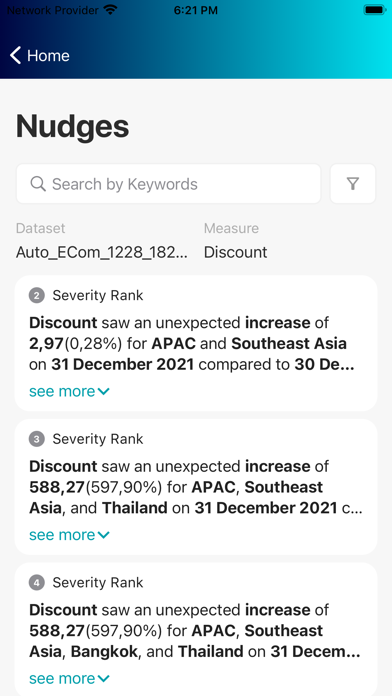392x696 pixels.
Task: Tap the Nudges page heading
Action: pyautogui.click(x=72, y=127)
